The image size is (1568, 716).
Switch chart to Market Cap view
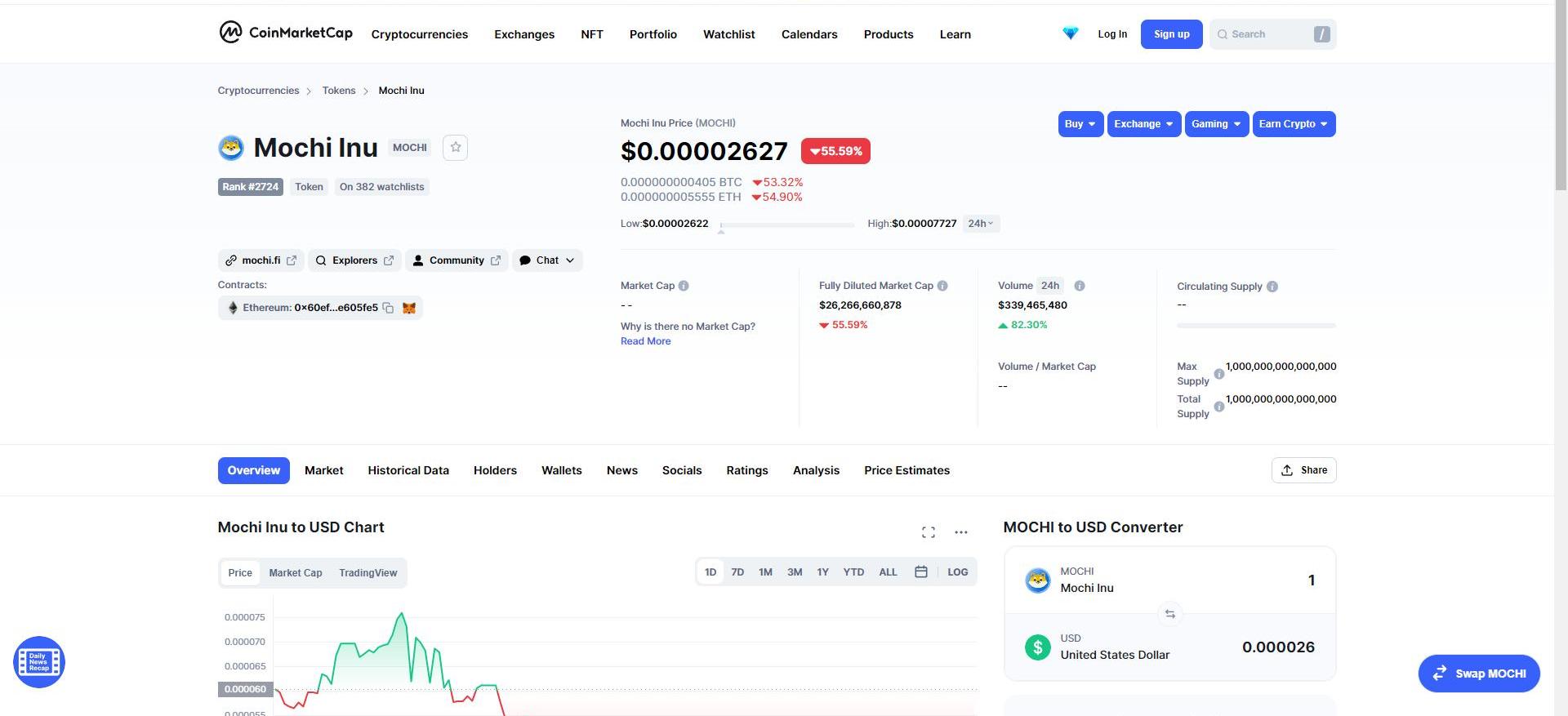295,573
